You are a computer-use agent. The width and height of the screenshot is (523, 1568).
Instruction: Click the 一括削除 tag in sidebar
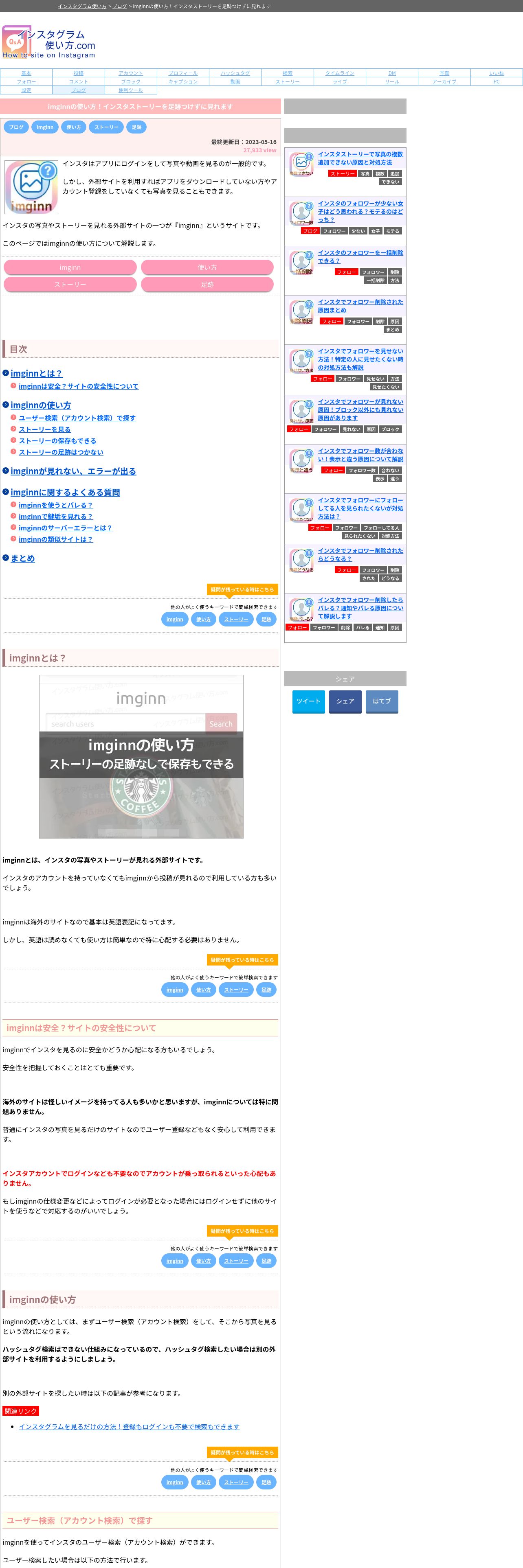click(x=375, y=280)
